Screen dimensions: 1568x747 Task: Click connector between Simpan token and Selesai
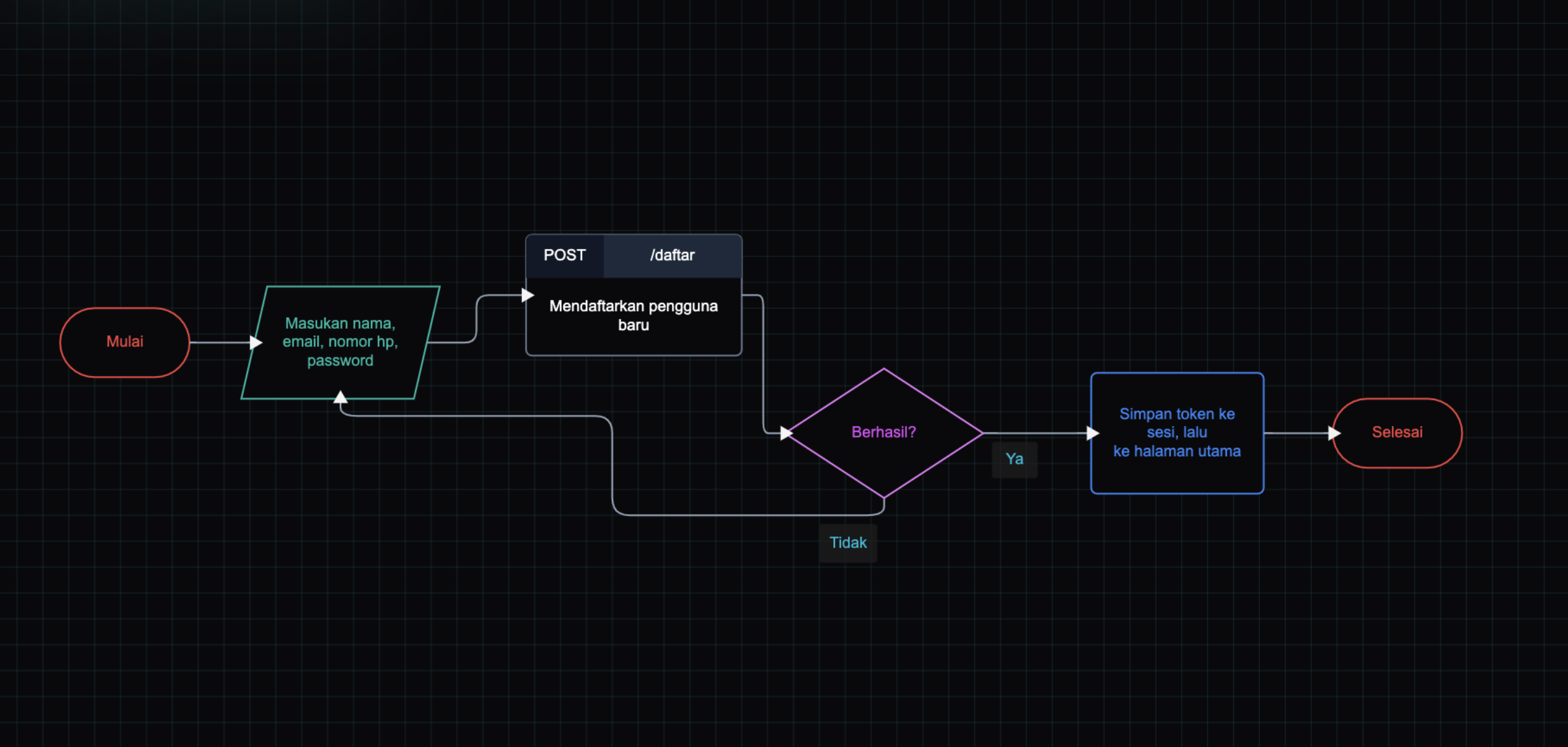tap(1295, 433)
